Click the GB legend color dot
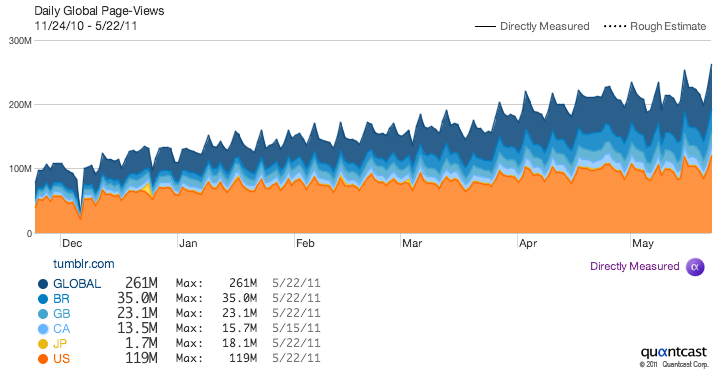725x380 pixels. (x=43, y=314)
